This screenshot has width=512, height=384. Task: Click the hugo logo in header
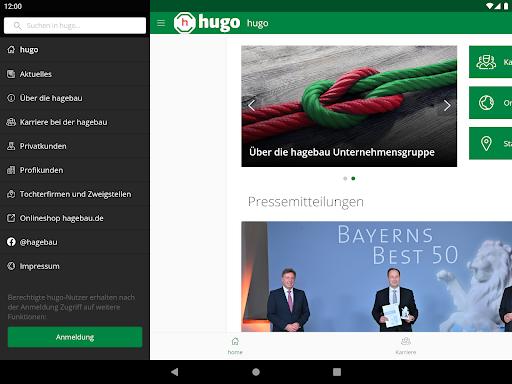(207, 23)
